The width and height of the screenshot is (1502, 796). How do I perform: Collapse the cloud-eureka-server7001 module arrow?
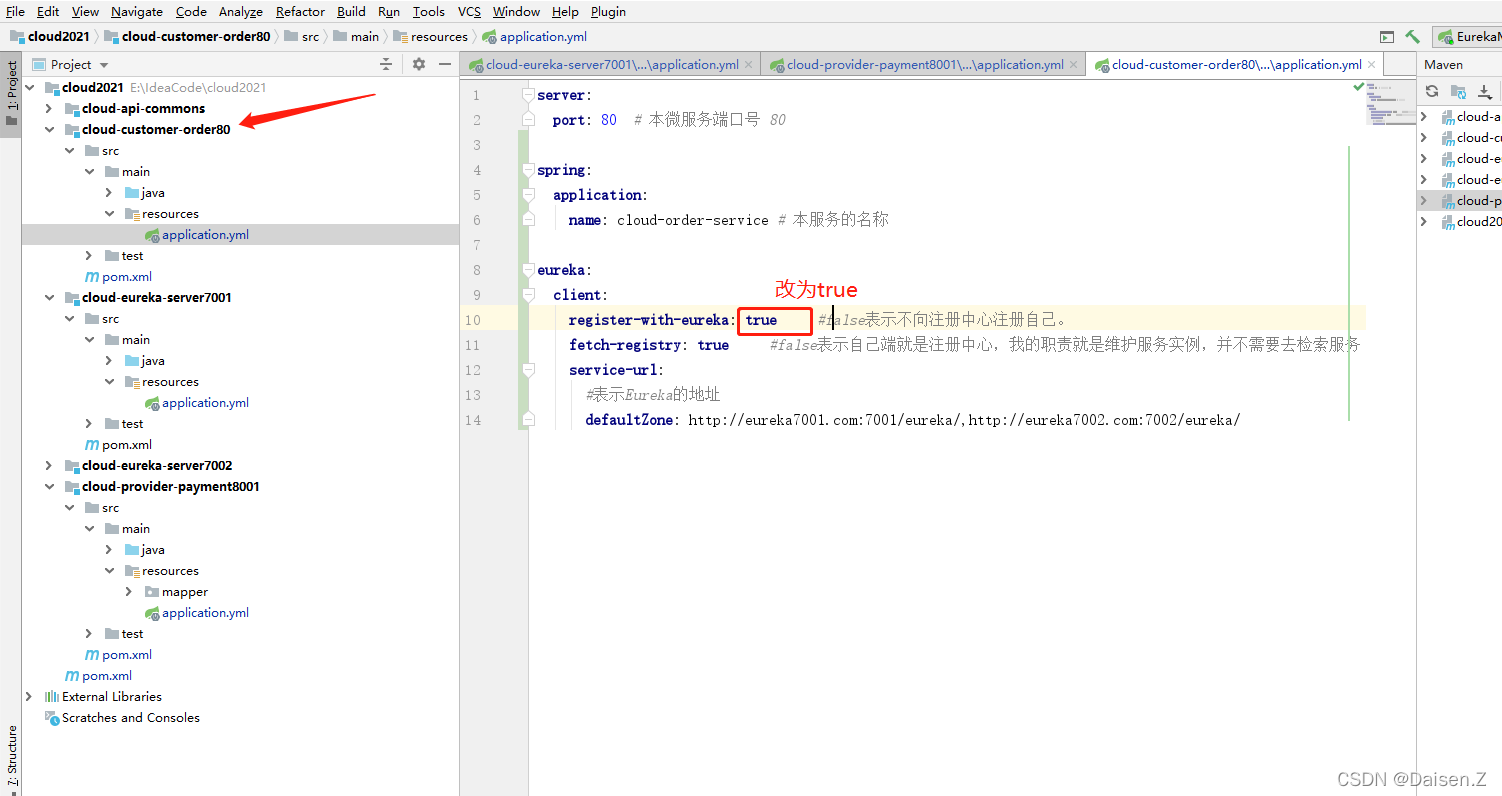pos(50,297)
